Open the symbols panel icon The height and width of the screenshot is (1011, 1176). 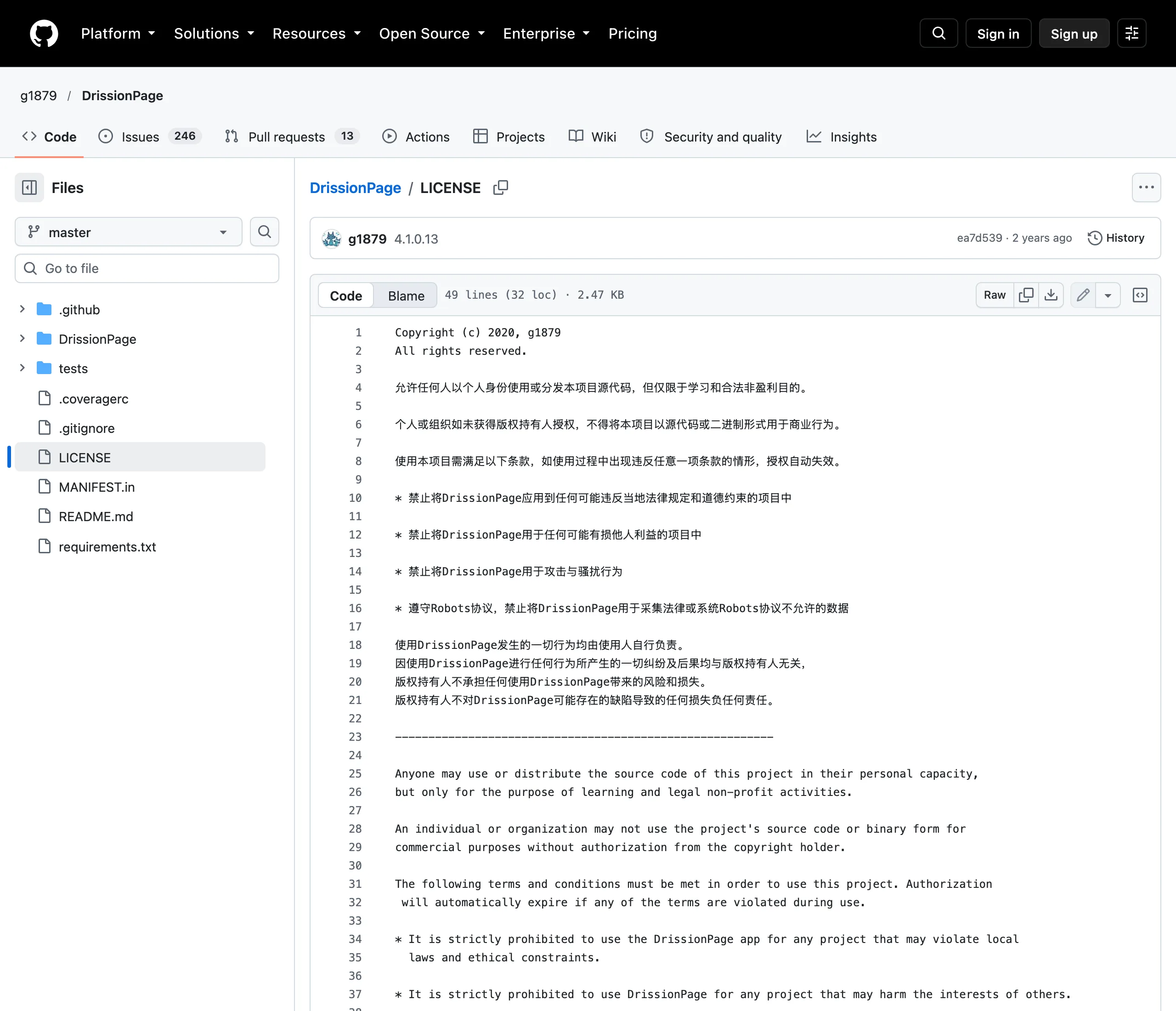1140,295
